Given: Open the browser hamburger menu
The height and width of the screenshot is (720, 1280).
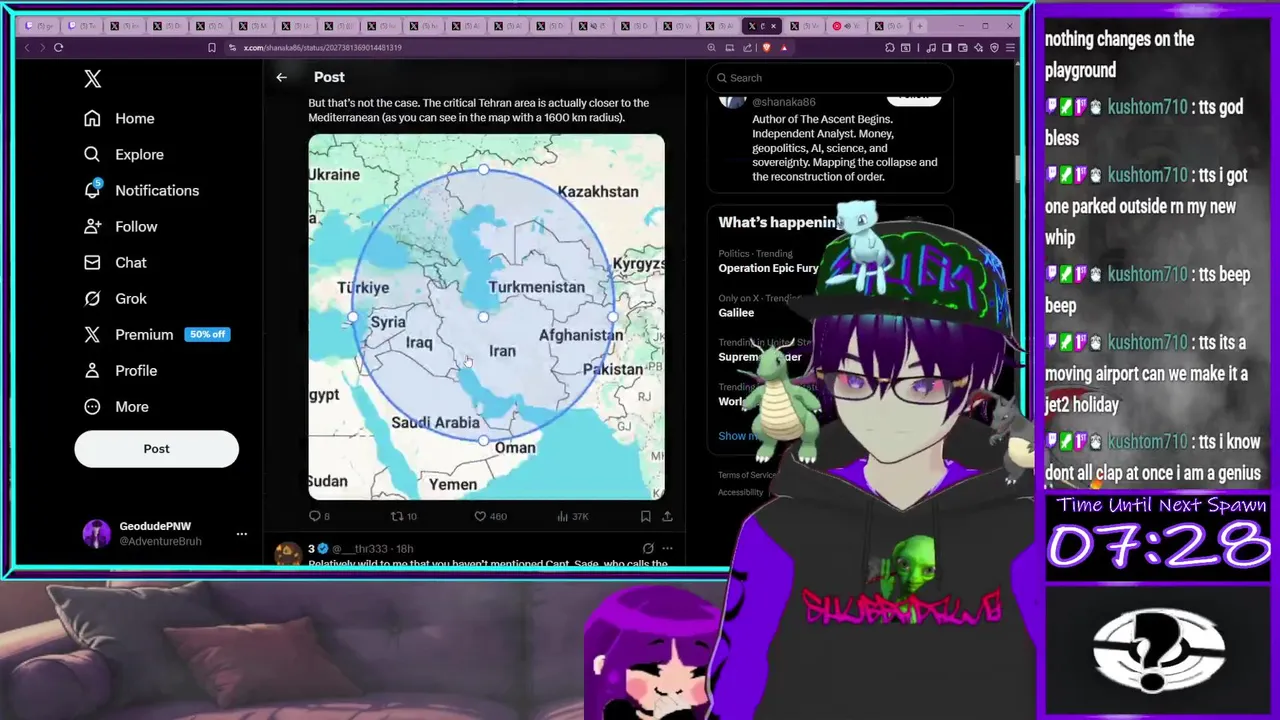Looking at the screenshot, I should (x=1011, y=47).
